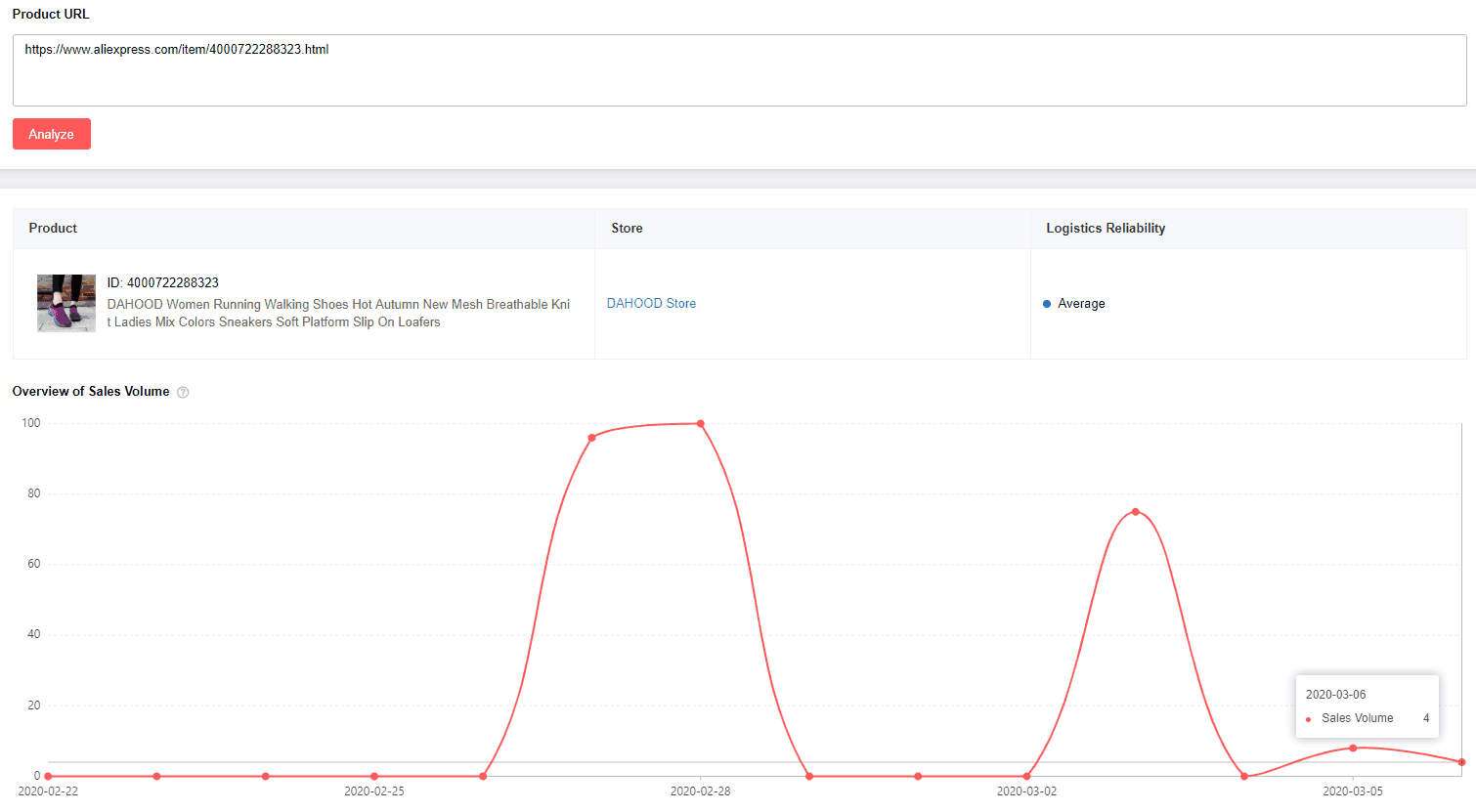
Task: Click the blue dot next to Average
Action: point(1047,304)
